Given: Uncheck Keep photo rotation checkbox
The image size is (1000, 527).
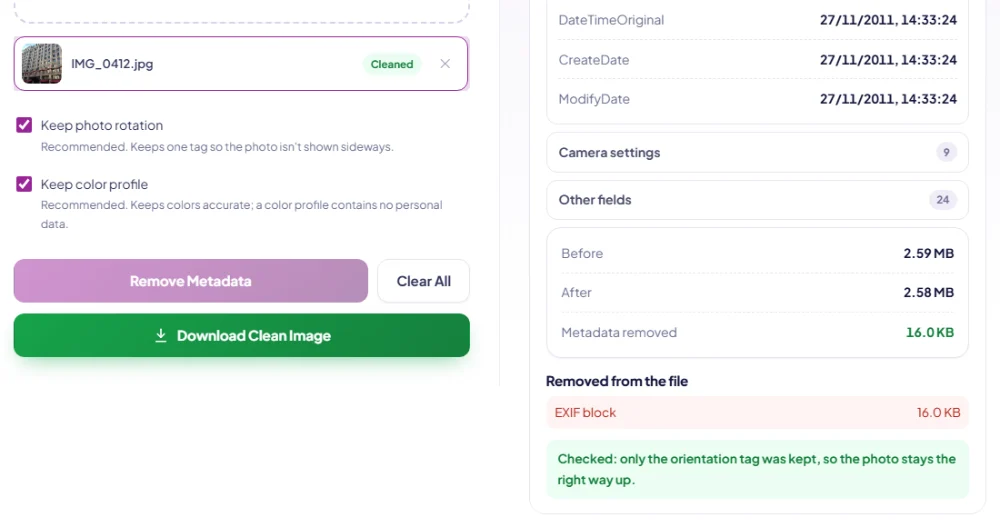Looking at the screenshot, I should pyautogui.click(x=24, y=125).
